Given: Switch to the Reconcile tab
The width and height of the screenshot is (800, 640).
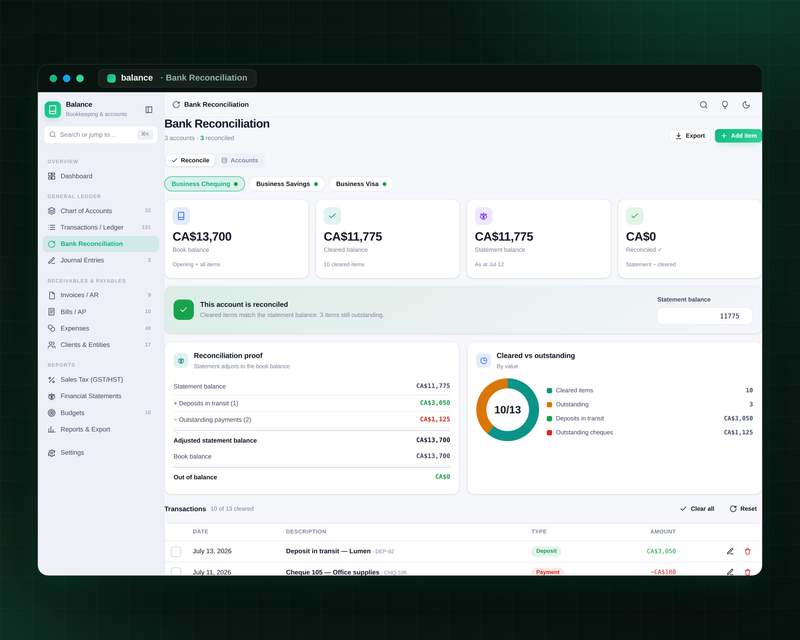Looking at the screenshot, I should 190,160.
